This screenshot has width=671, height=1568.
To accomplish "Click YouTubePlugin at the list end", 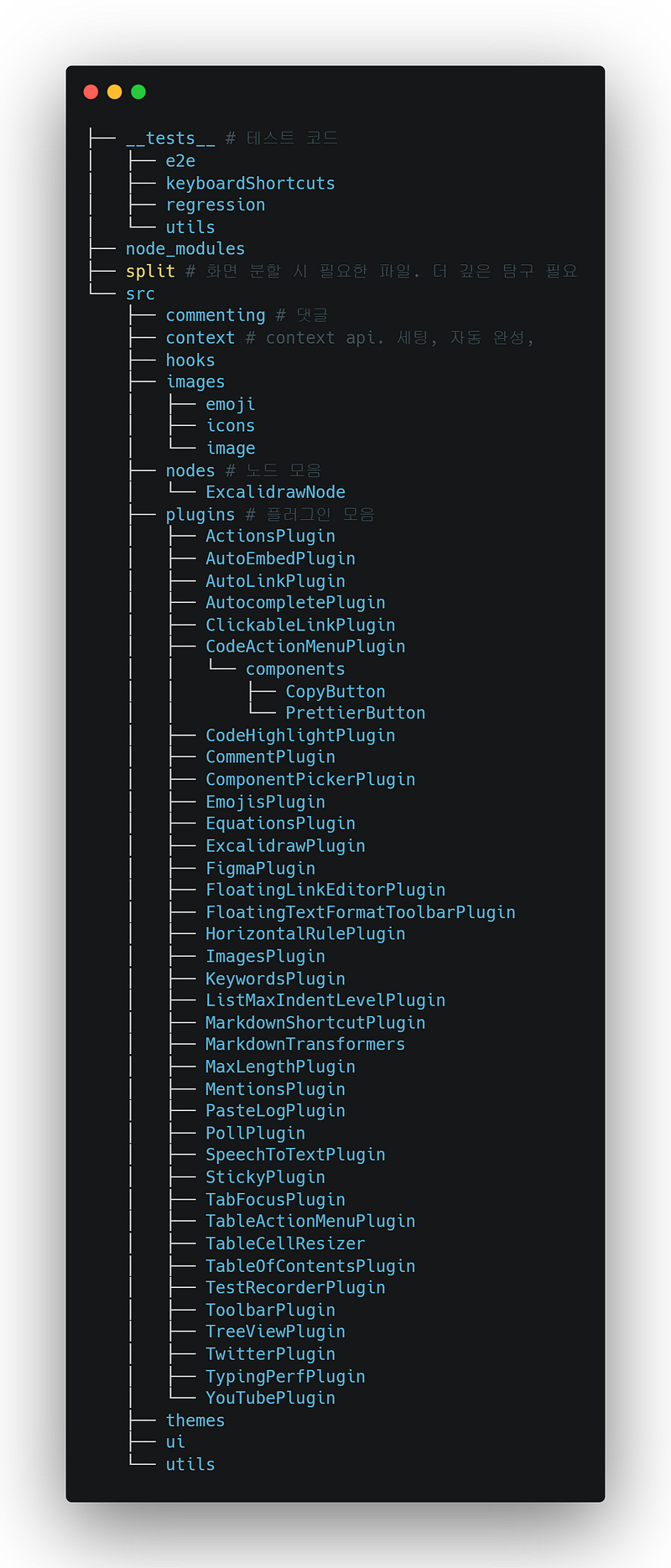I will click(270, 1398).
